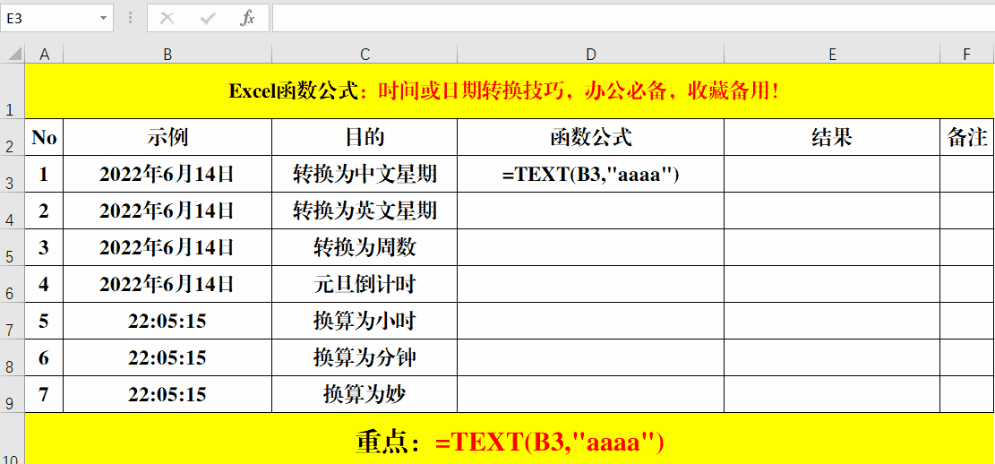
Task: Select the '元旦倒计时' cell
Action: [x=364, y=284]
